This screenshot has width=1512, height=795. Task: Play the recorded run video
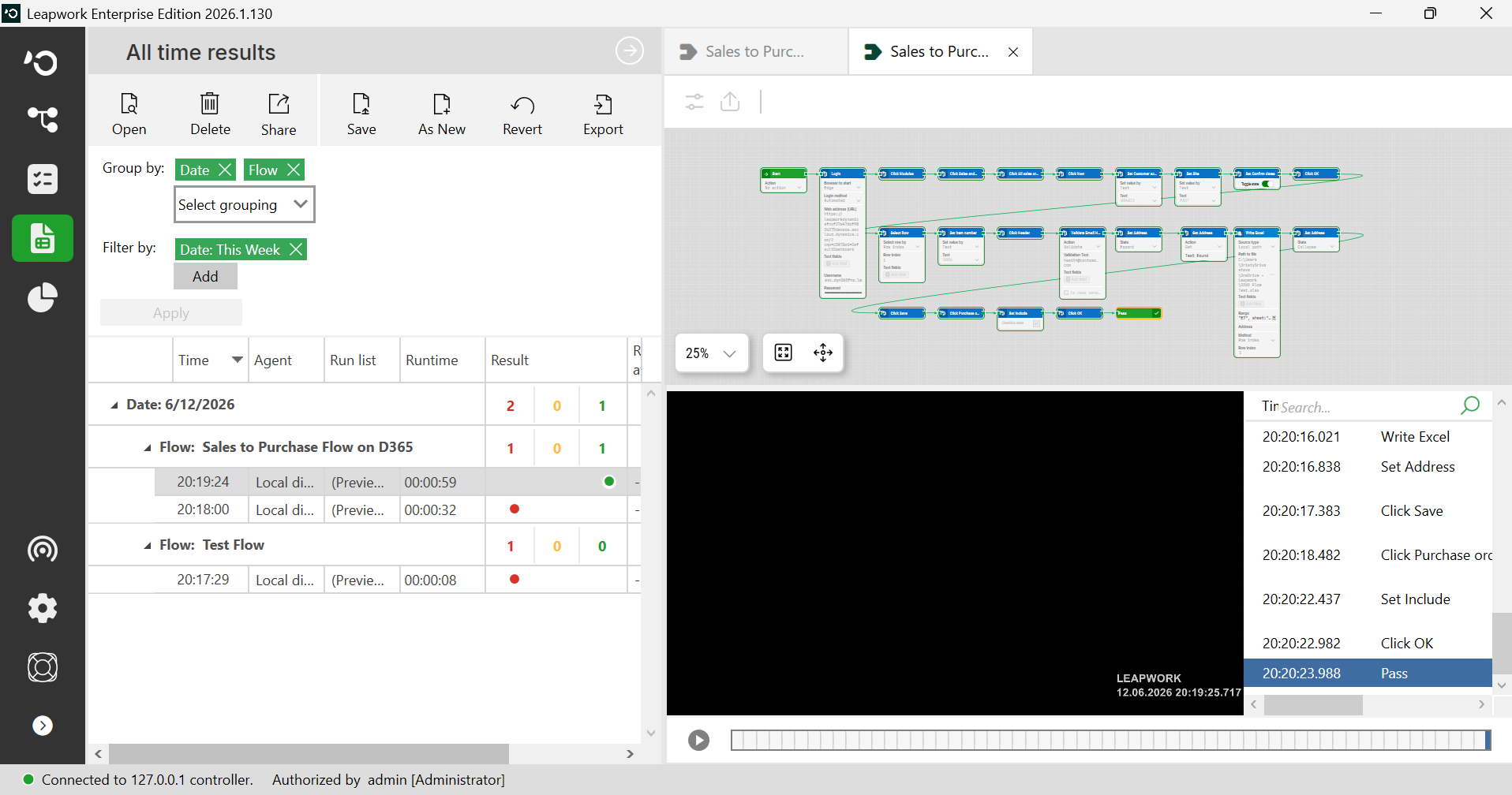click(x=698, y=740)
